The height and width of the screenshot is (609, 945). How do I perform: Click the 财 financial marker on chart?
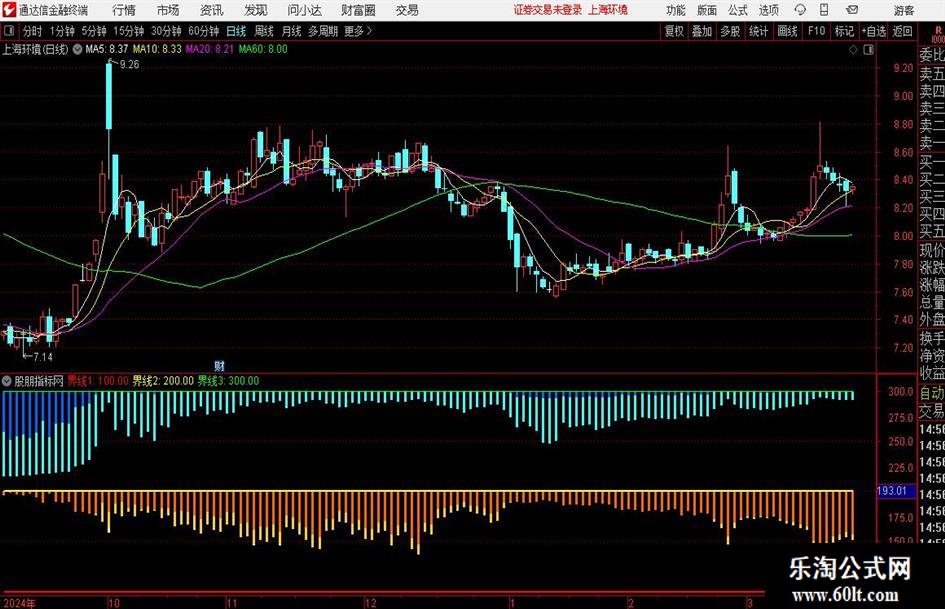[219, 366]
